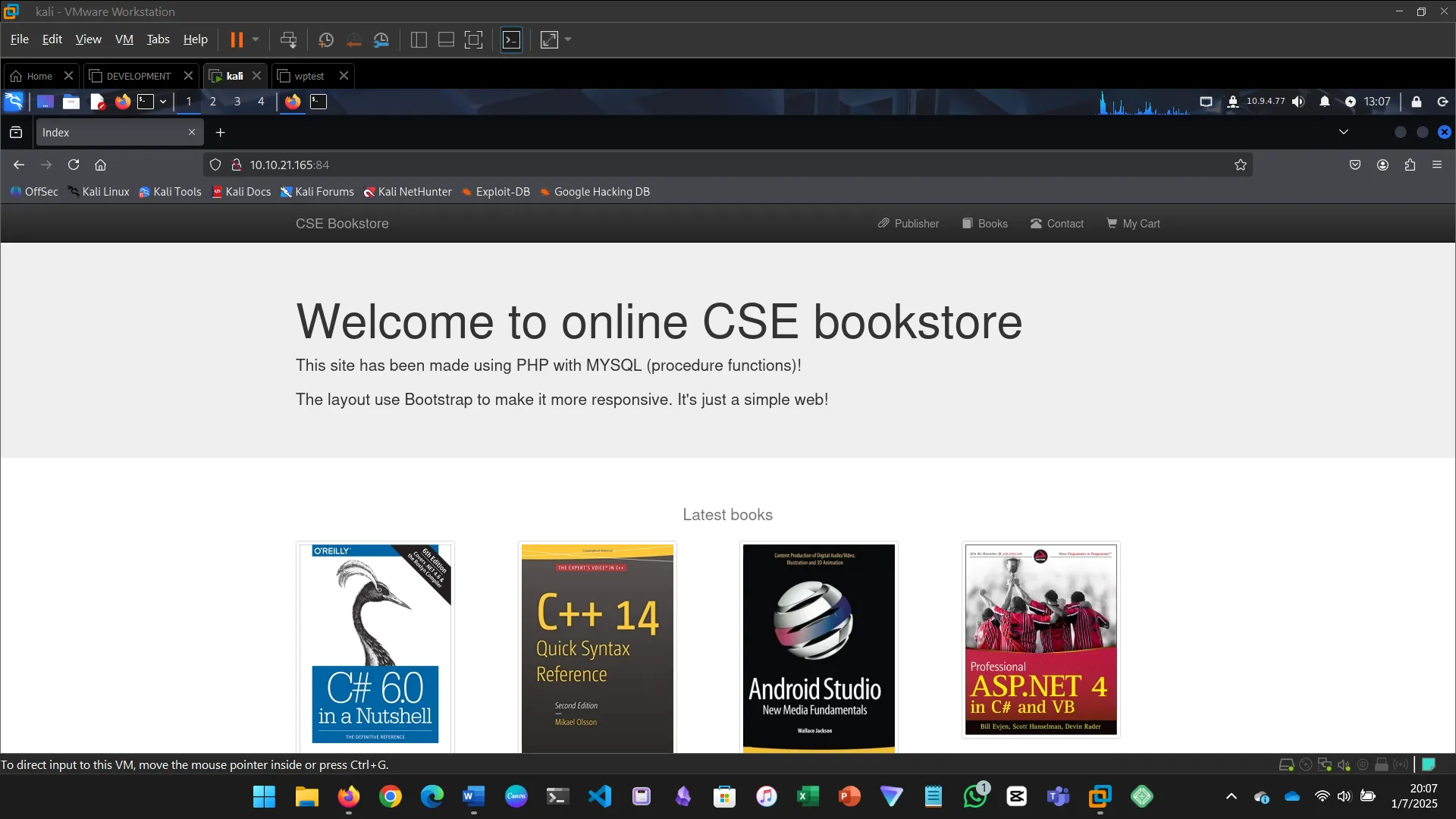The image size is (1456, 819).
Task: Click the Firefox home icon
Action: point(100,165)
